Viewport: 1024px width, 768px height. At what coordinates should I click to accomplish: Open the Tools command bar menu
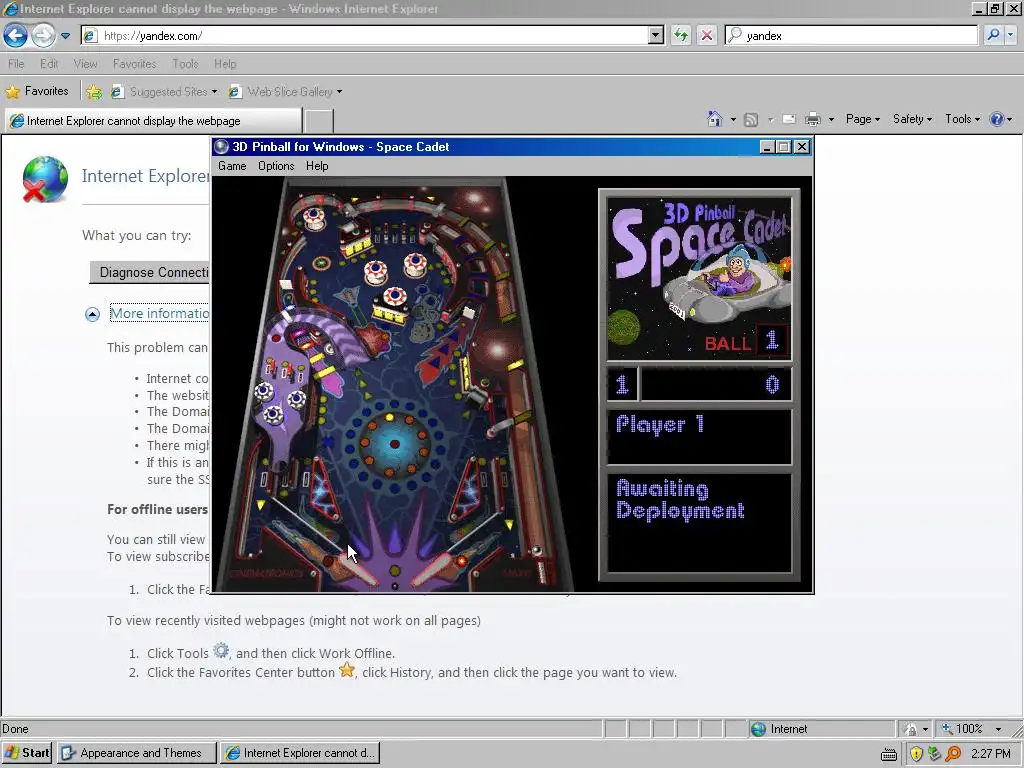[x=963, y=119]
